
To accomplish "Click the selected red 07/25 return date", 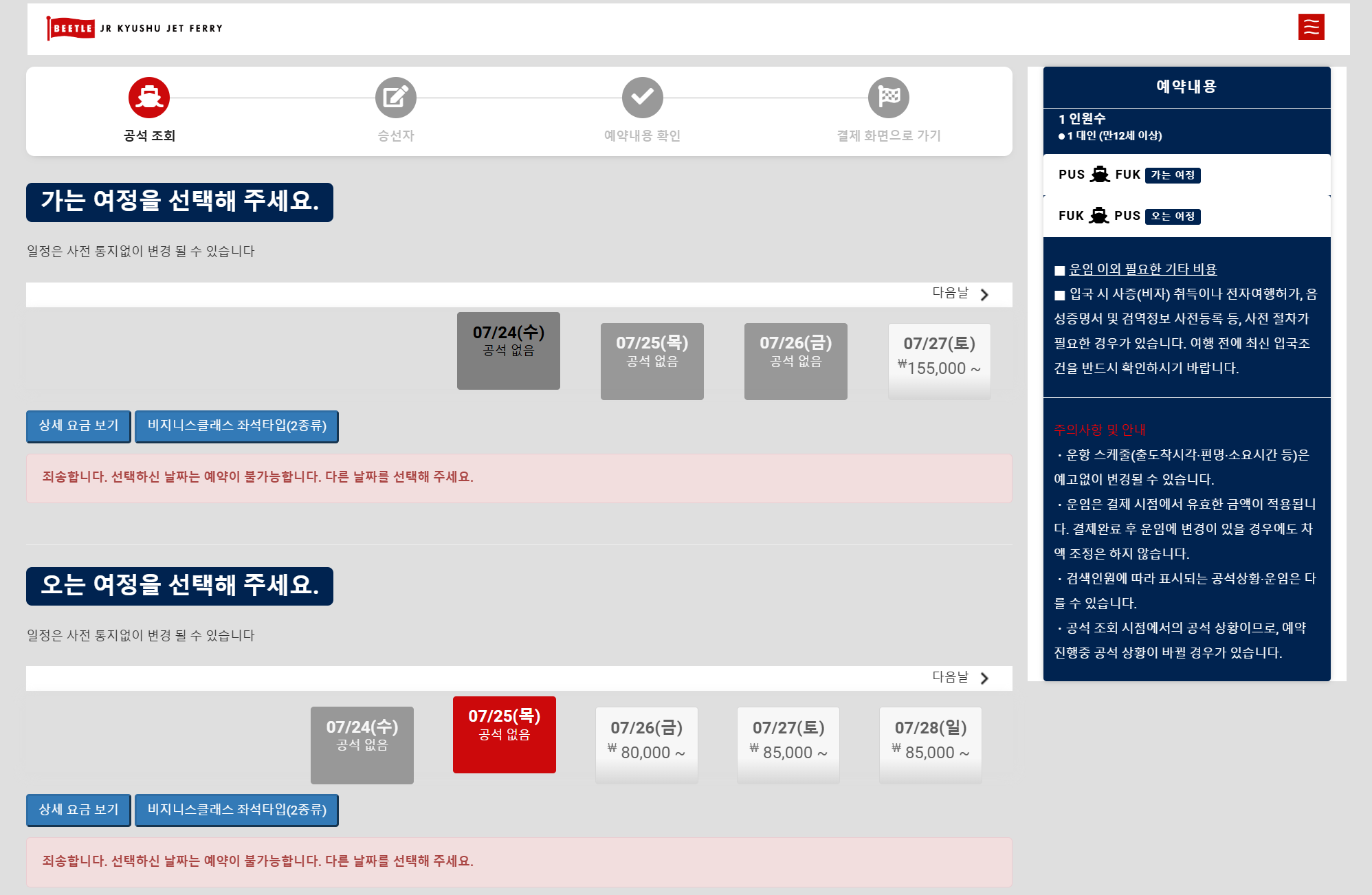I will coord(504,734).
